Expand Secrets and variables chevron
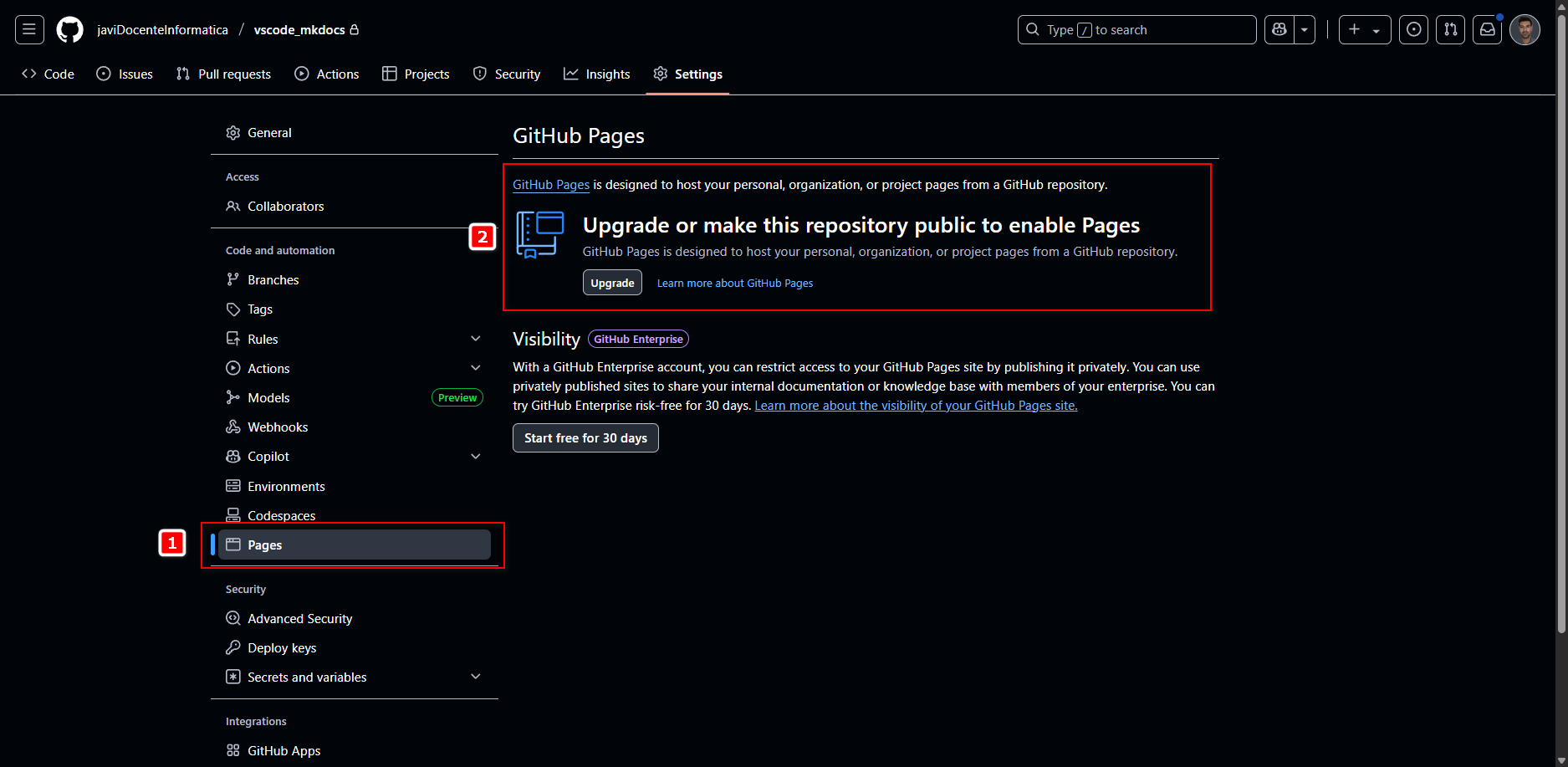This screenshot has height=767, width=1568. pos(476,677)
